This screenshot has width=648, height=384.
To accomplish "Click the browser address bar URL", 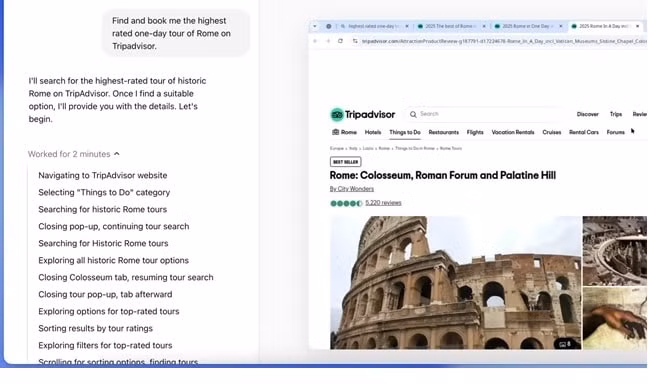I will (504, 41).
